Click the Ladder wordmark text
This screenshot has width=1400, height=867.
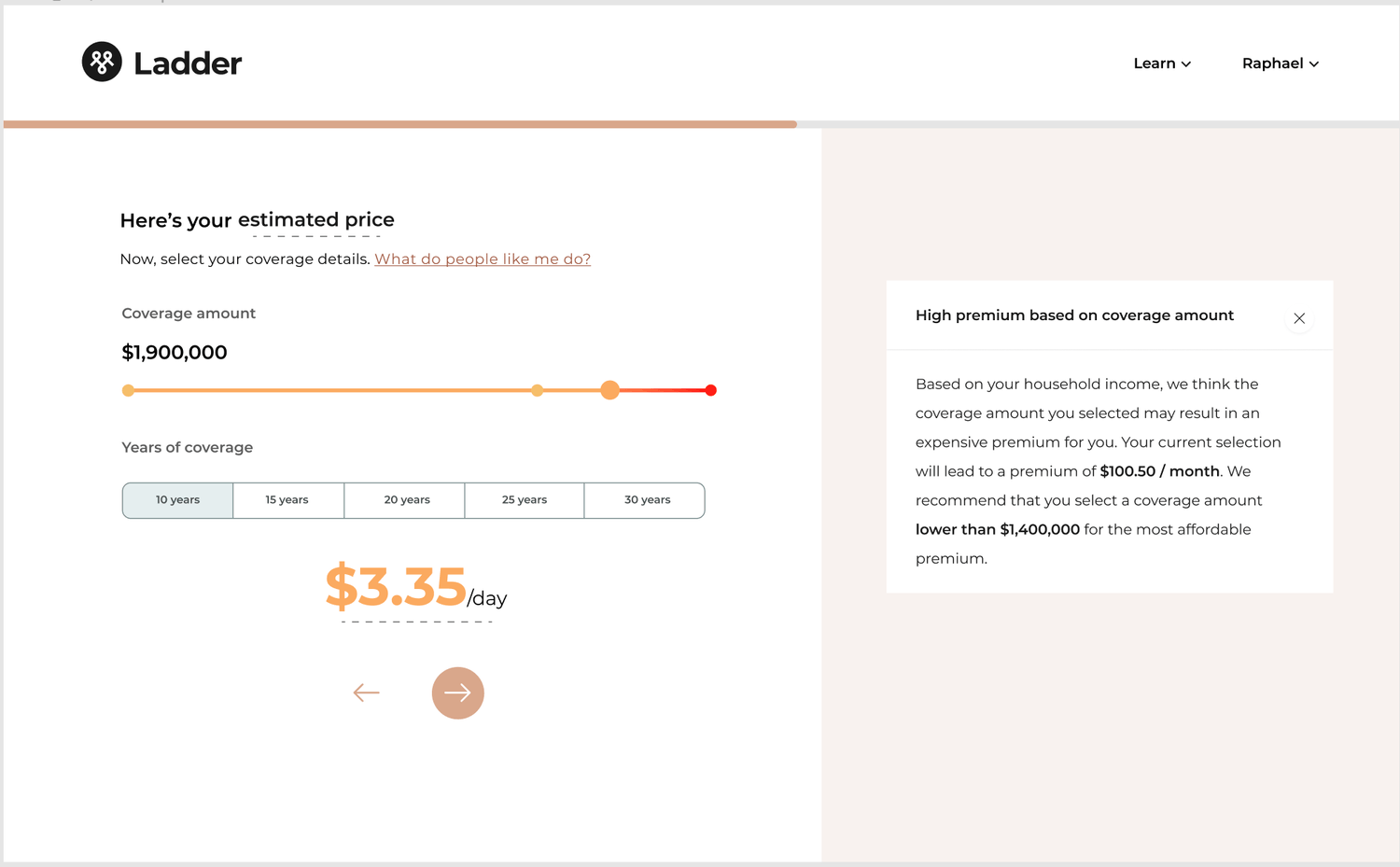click(188, 63)
